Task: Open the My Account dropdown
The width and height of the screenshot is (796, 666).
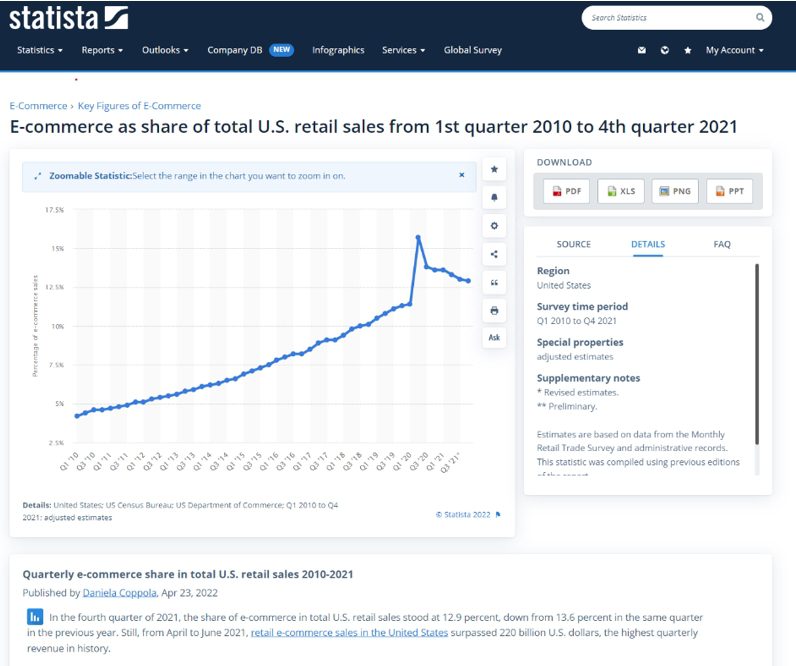Action: coord(734,50)
